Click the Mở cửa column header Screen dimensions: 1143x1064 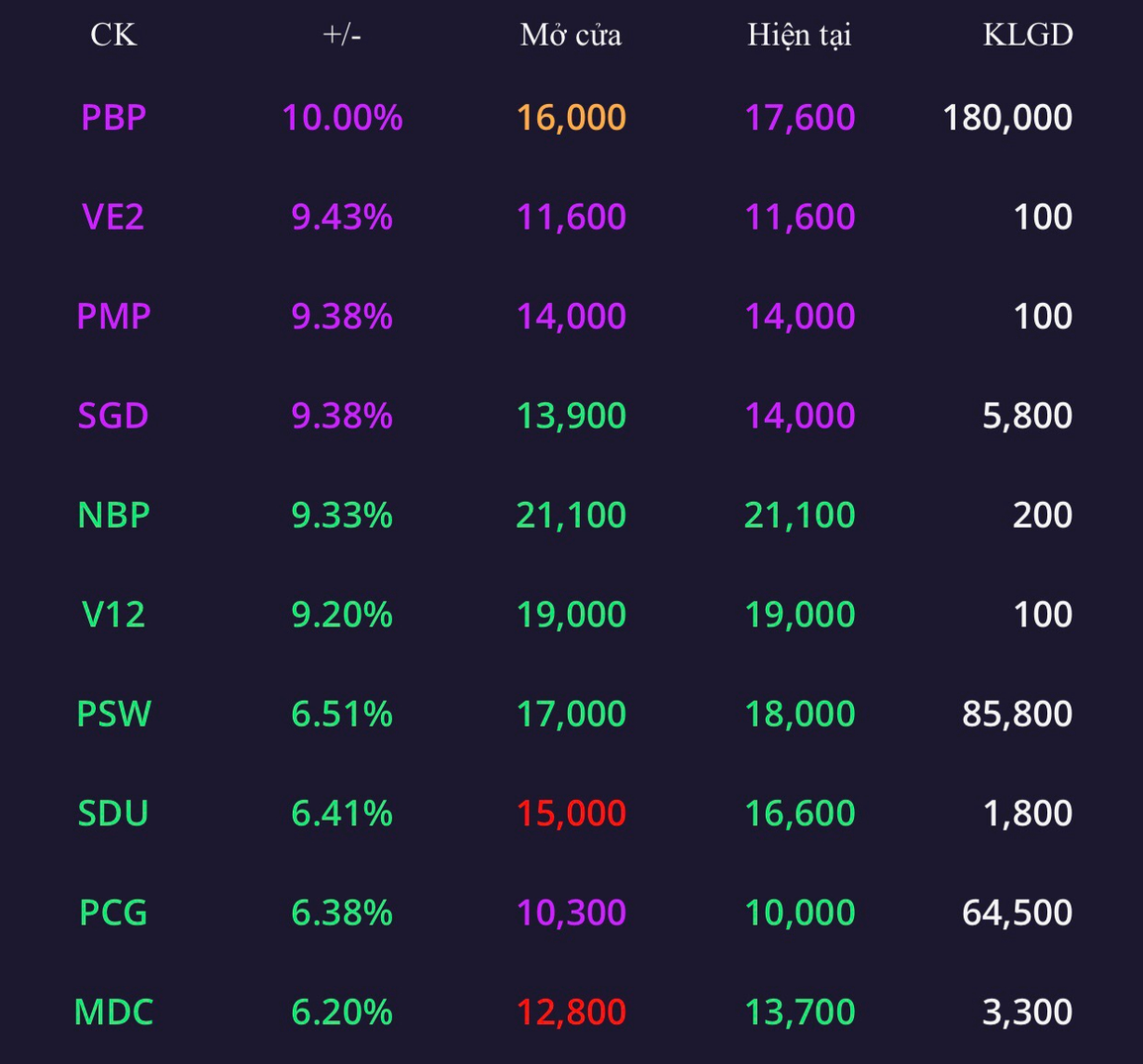tap(571, 35)
